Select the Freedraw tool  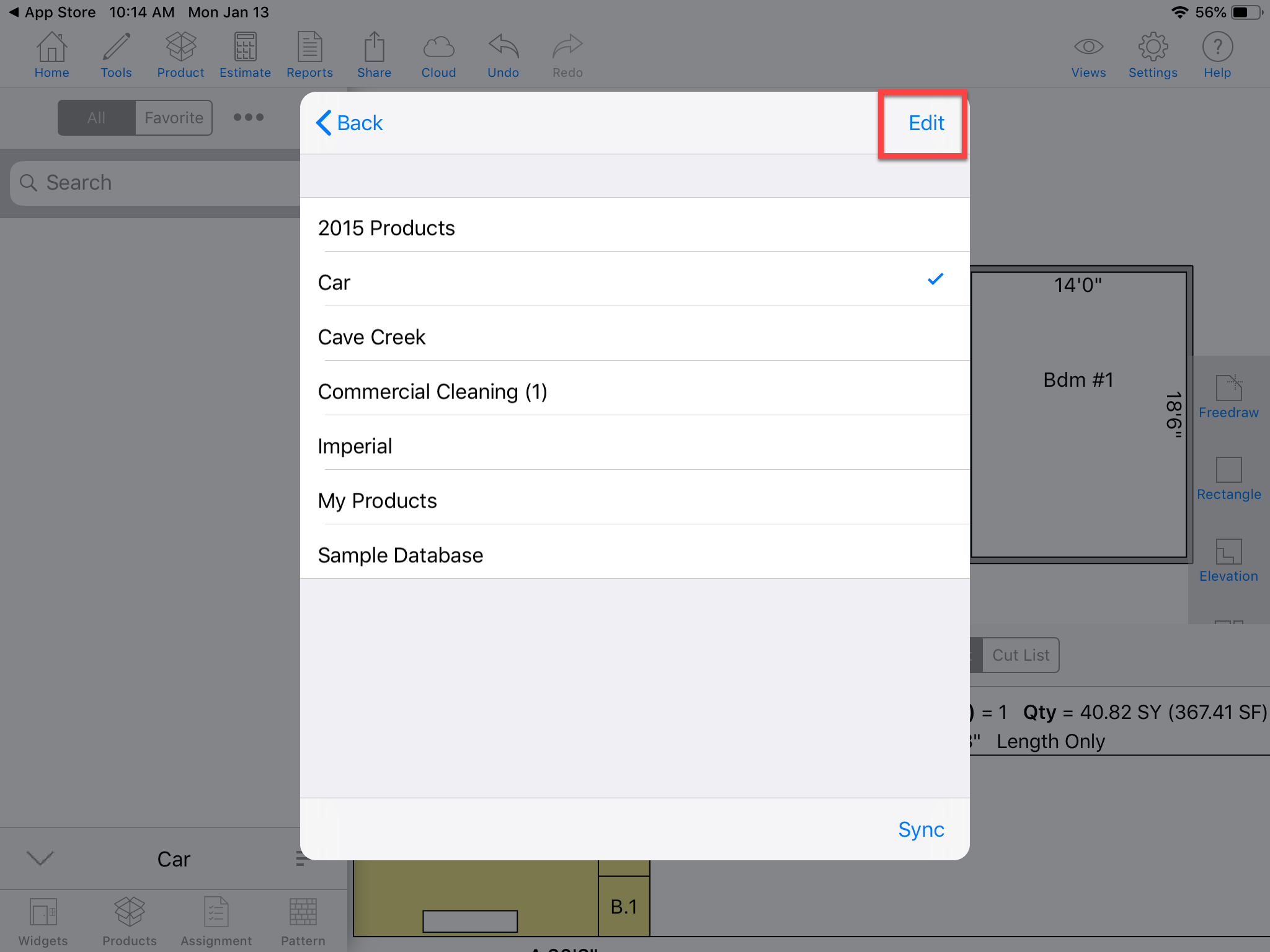point(1228,397)
